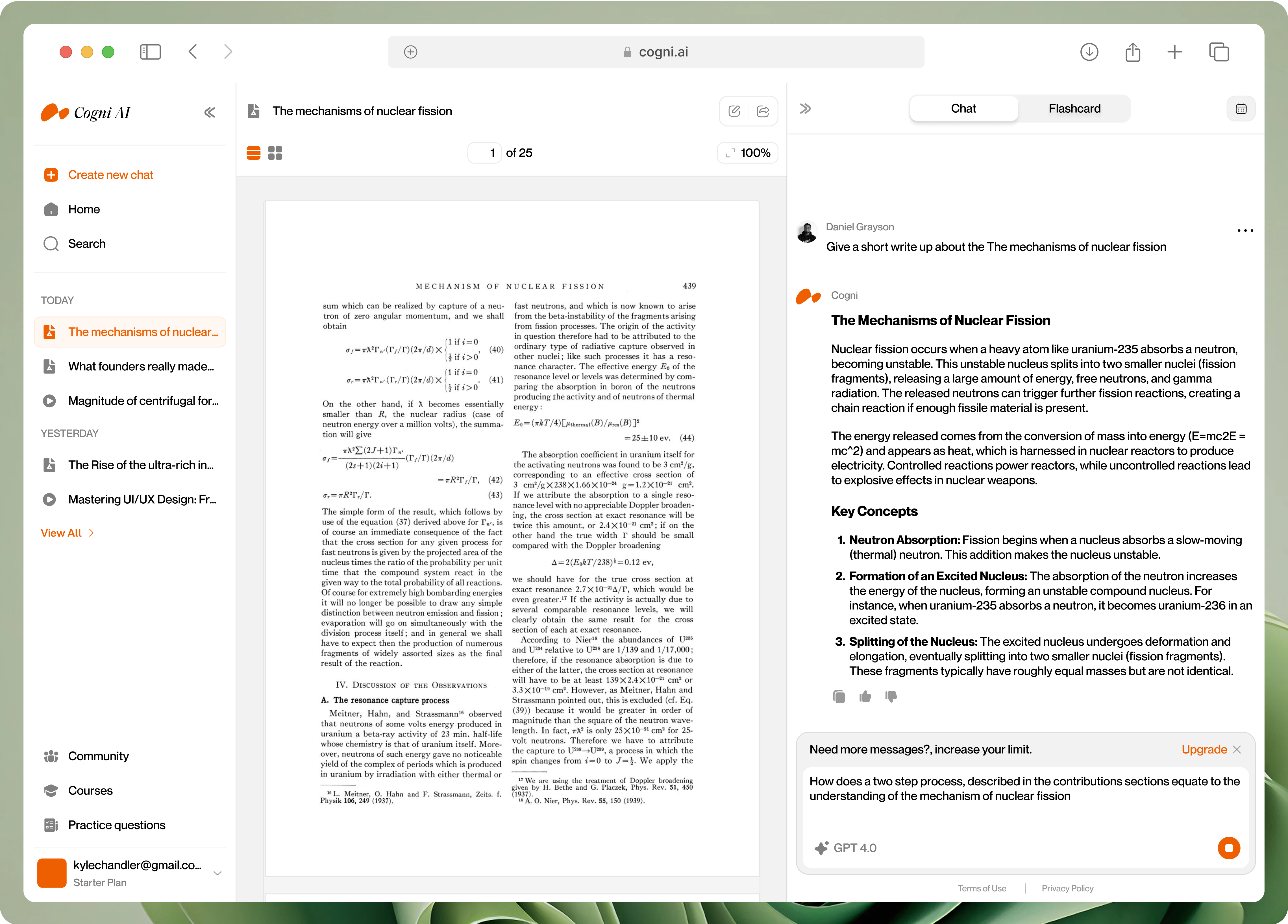The width and height of the screenshot is (1288, 924).
Task: Select the Chat tab
Action: (x=964, y=109)
